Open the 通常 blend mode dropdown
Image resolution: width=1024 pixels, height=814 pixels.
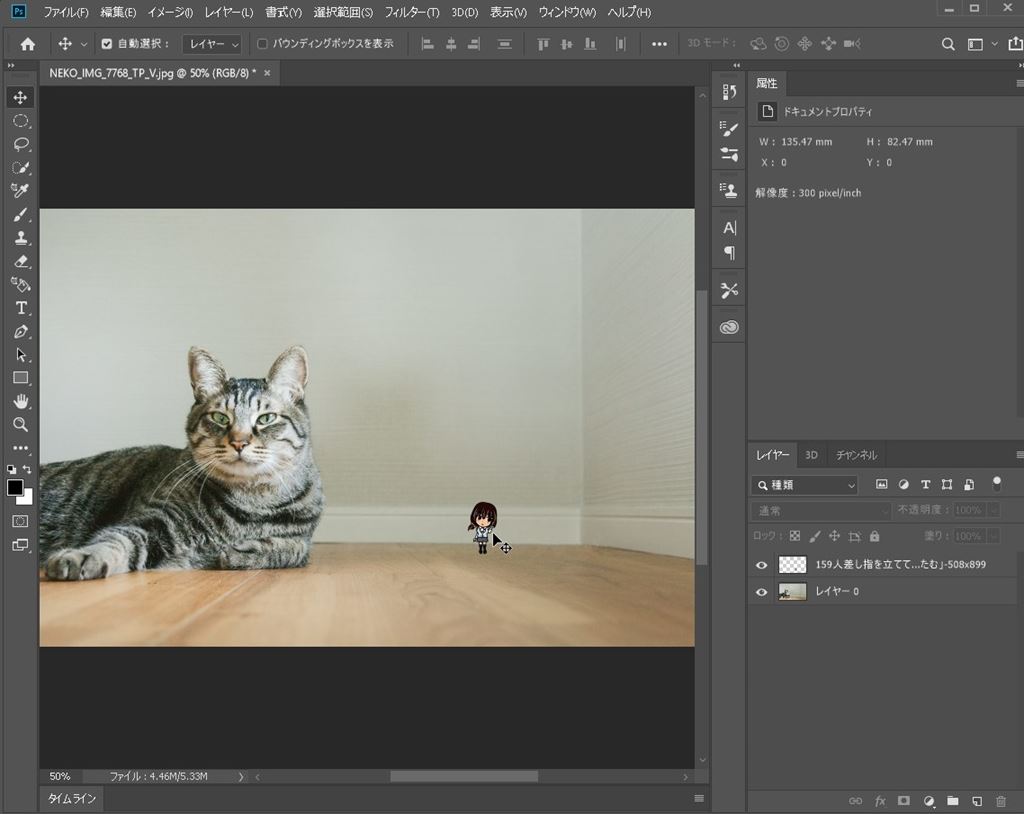818,510
